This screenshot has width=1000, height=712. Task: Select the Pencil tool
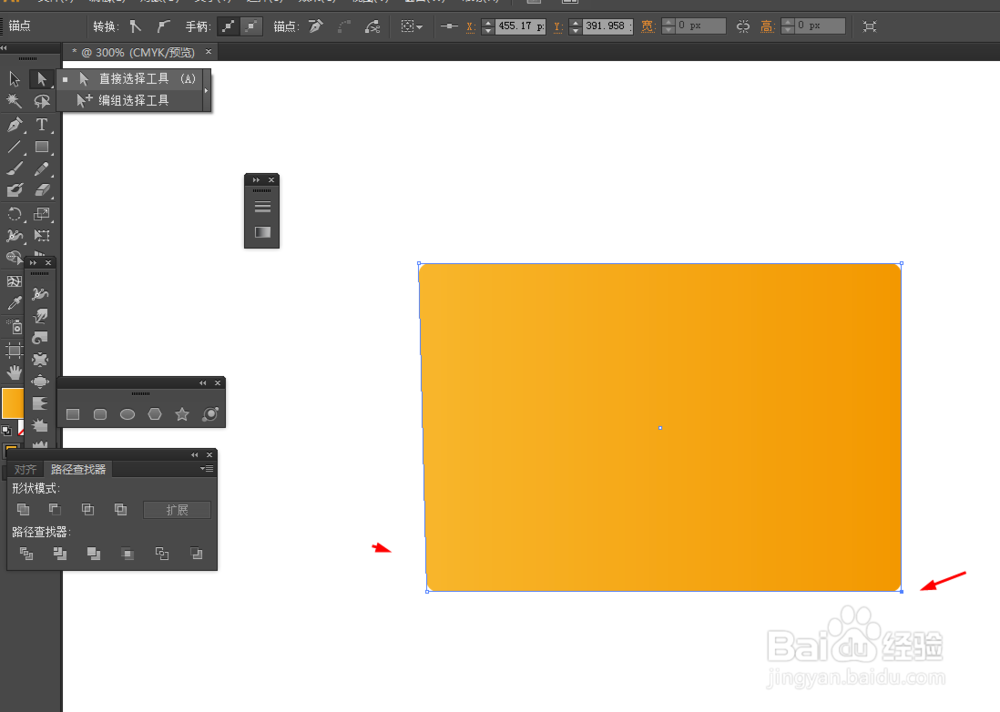41,168
